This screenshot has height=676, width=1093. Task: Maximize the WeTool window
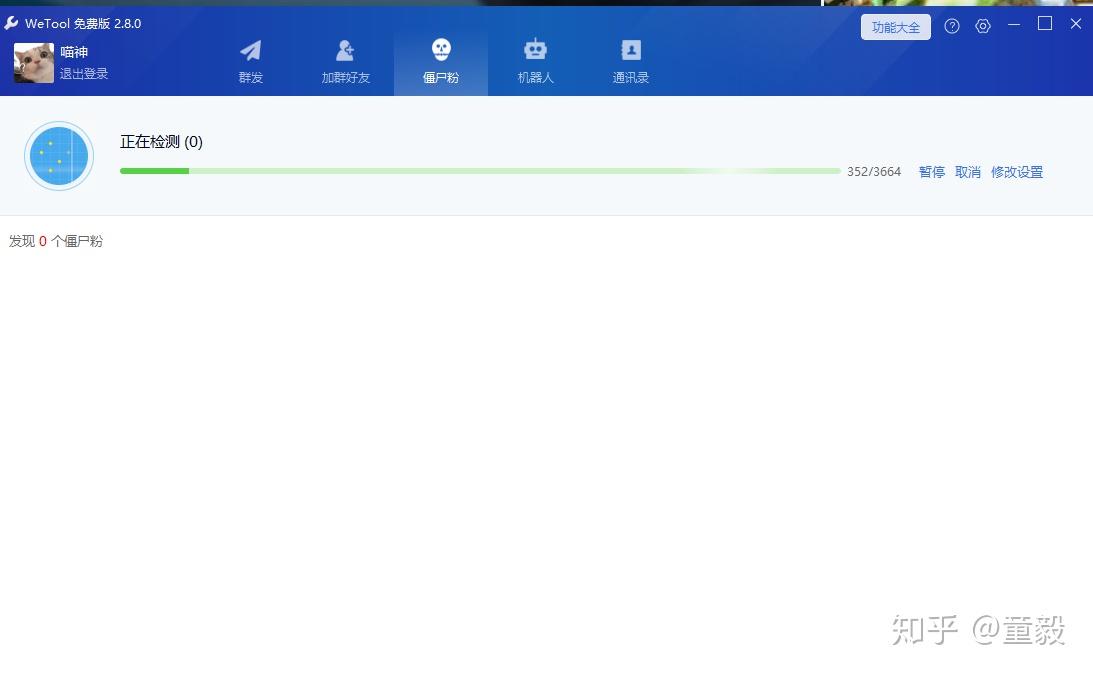1044,24
